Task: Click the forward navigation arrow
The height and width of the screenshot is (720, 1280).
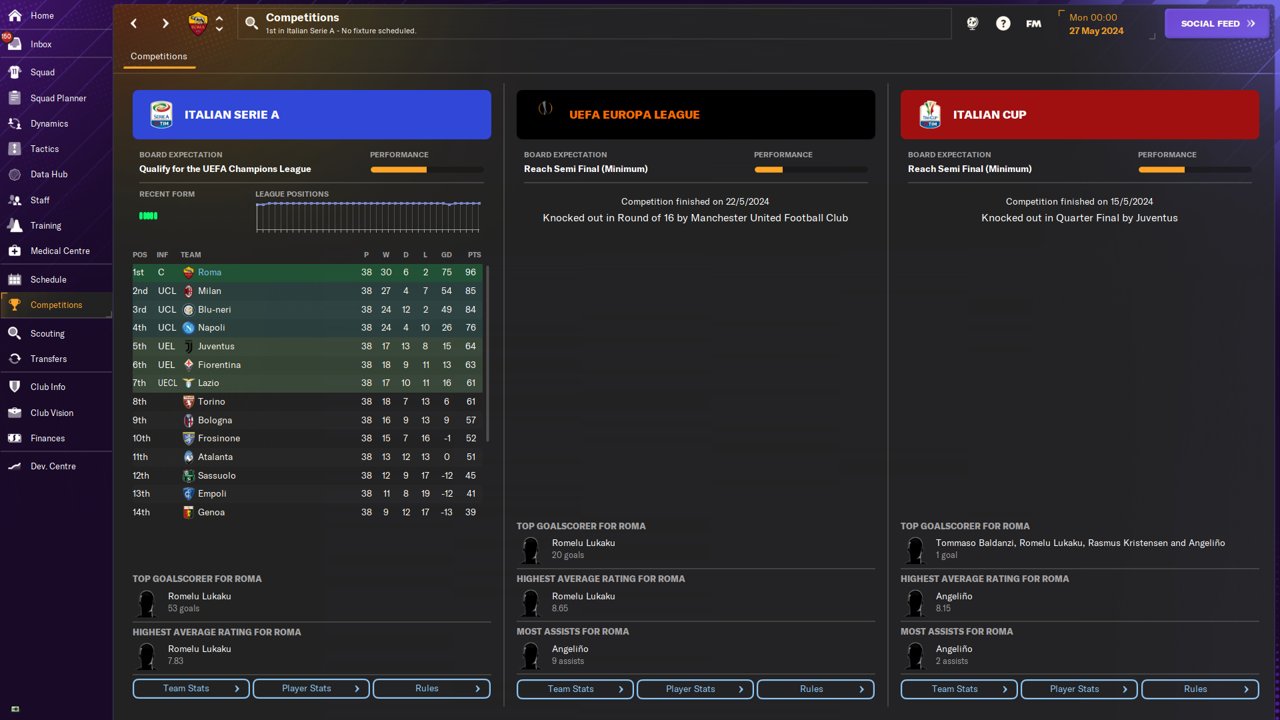Action: click(166, 23)
